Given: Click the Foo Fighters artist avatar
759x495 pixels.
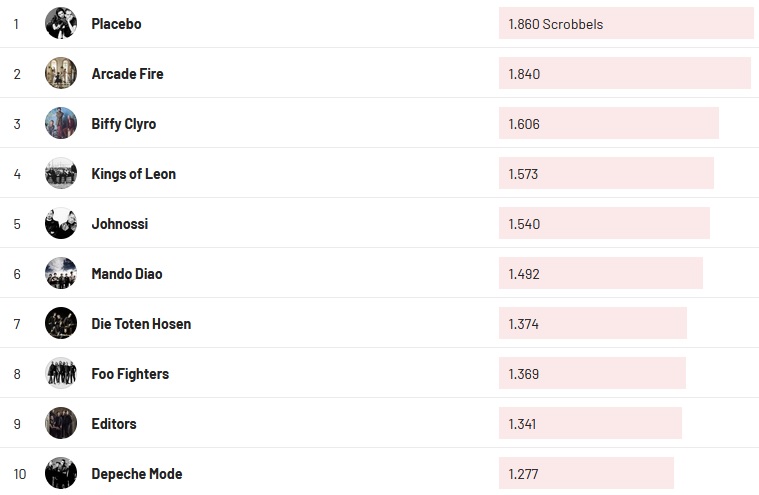Looking at the screenshot, I should point(61,373).
